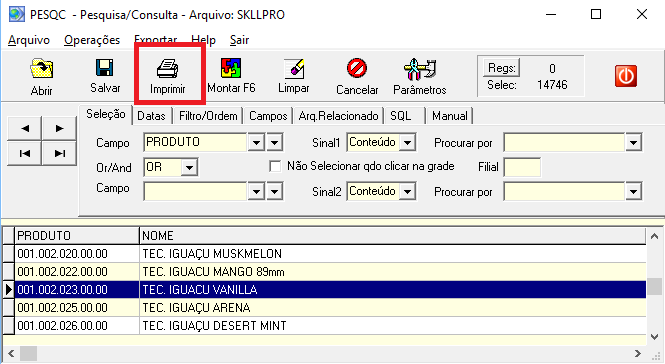Open a file with the Abrir icon

coord(42,69)
